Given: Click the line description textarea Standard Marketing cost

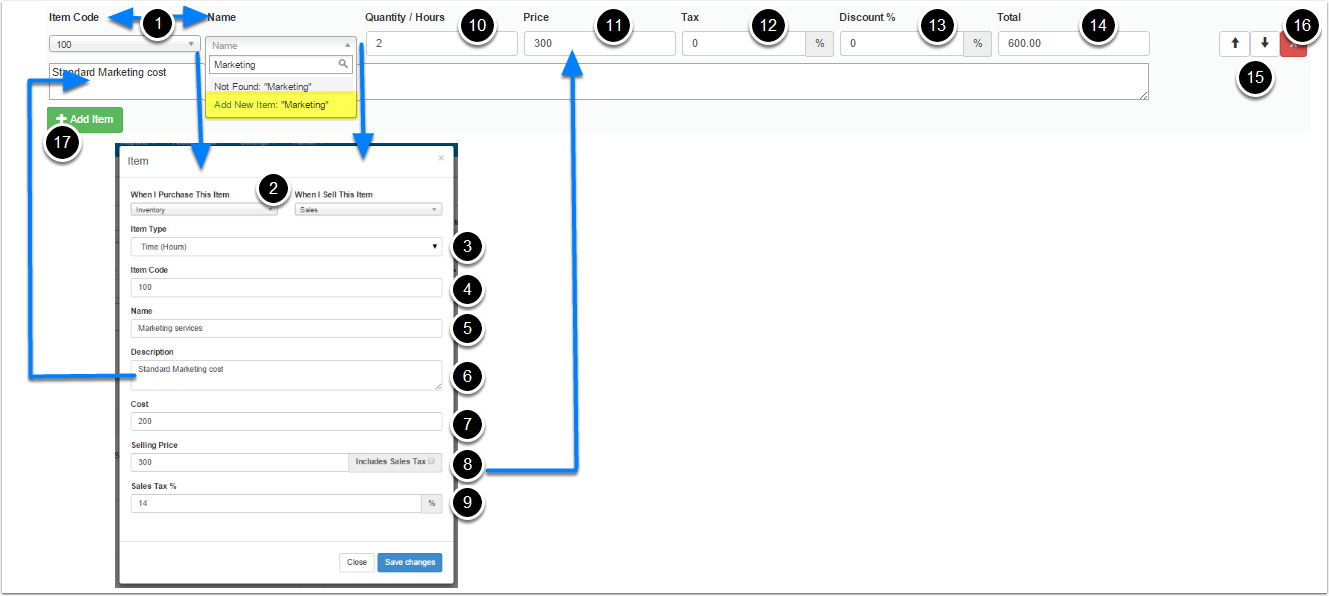Looking at the screenshot, I should point(598,82).
